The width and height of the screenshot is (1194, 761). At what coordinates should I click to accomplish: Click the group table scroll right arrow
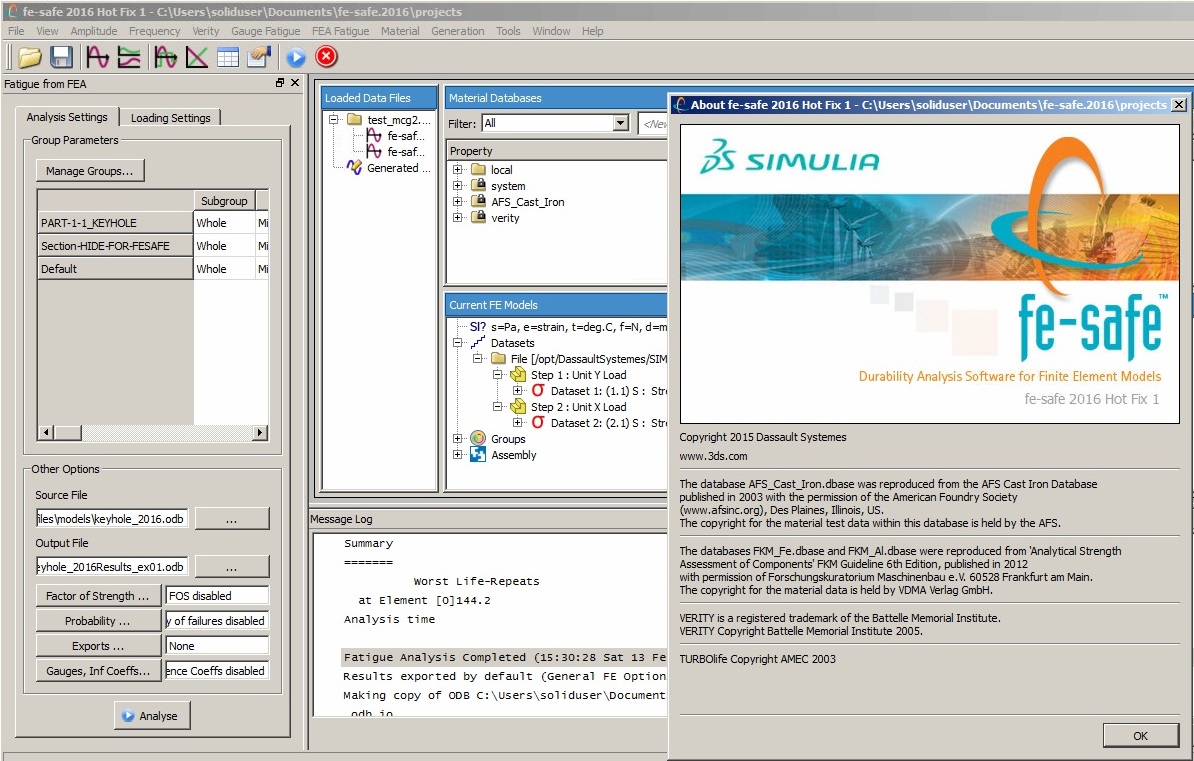click(x=260, y=433)
